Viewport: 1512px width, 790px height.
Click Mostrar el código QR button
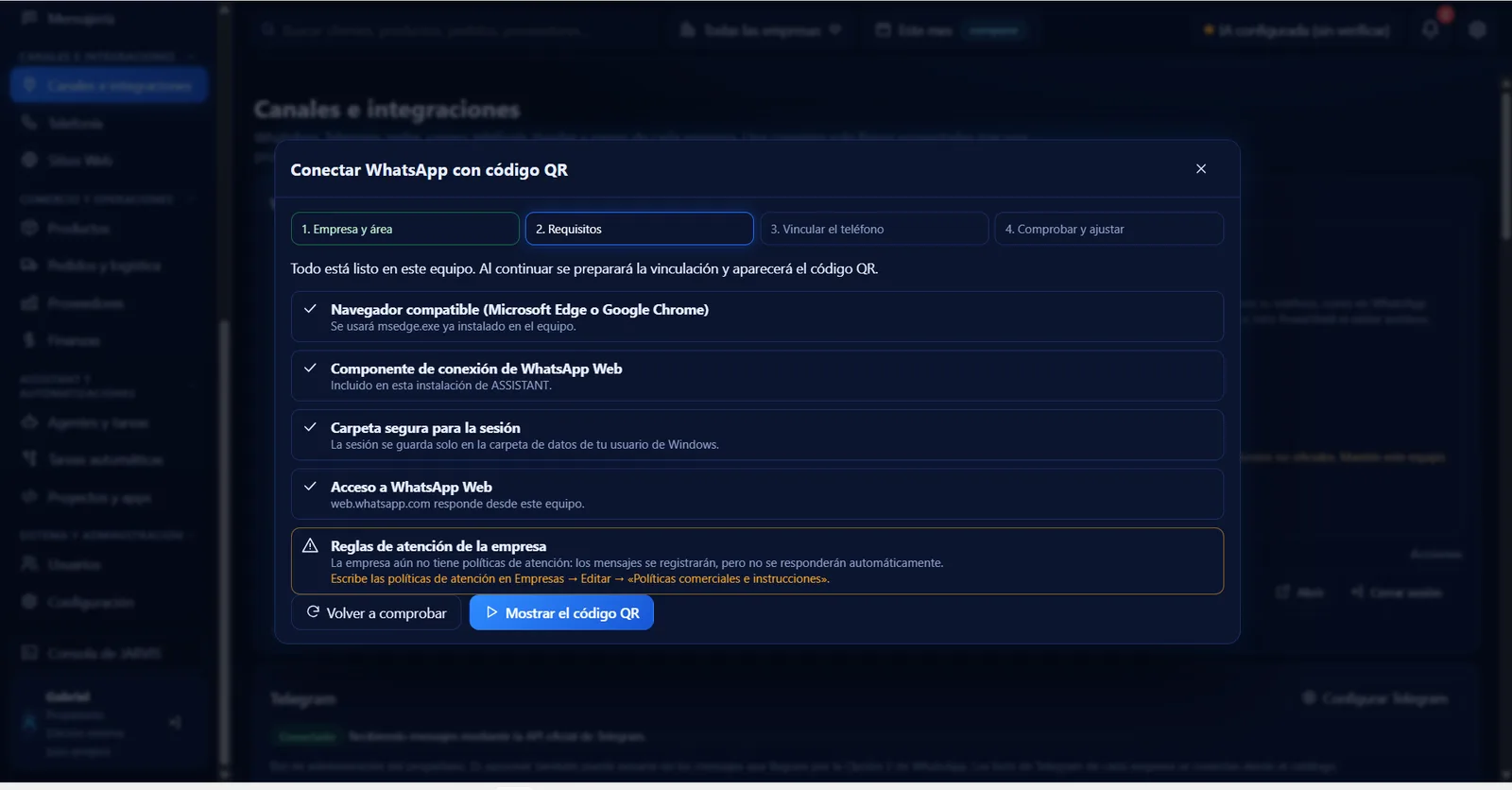[561, 612]
